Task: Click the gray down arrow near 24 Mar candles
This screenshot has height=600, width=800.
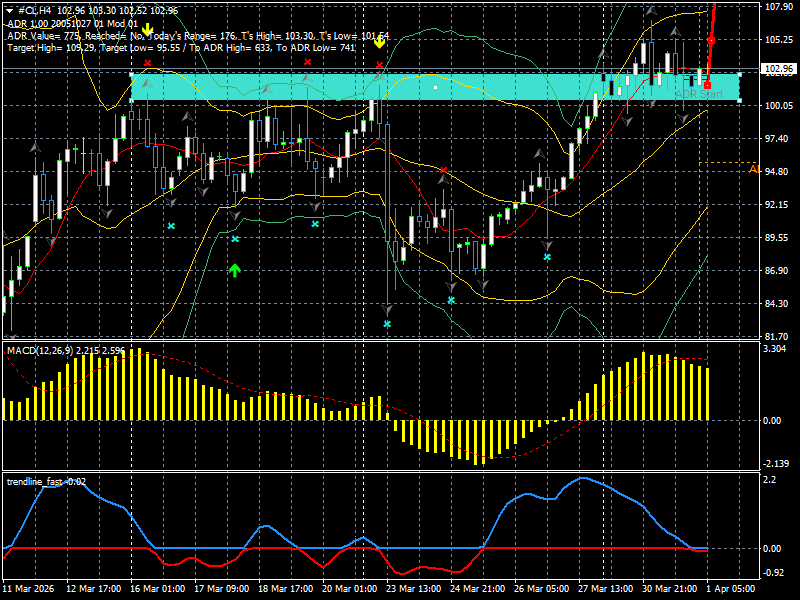Action: [x=452, y=287]
